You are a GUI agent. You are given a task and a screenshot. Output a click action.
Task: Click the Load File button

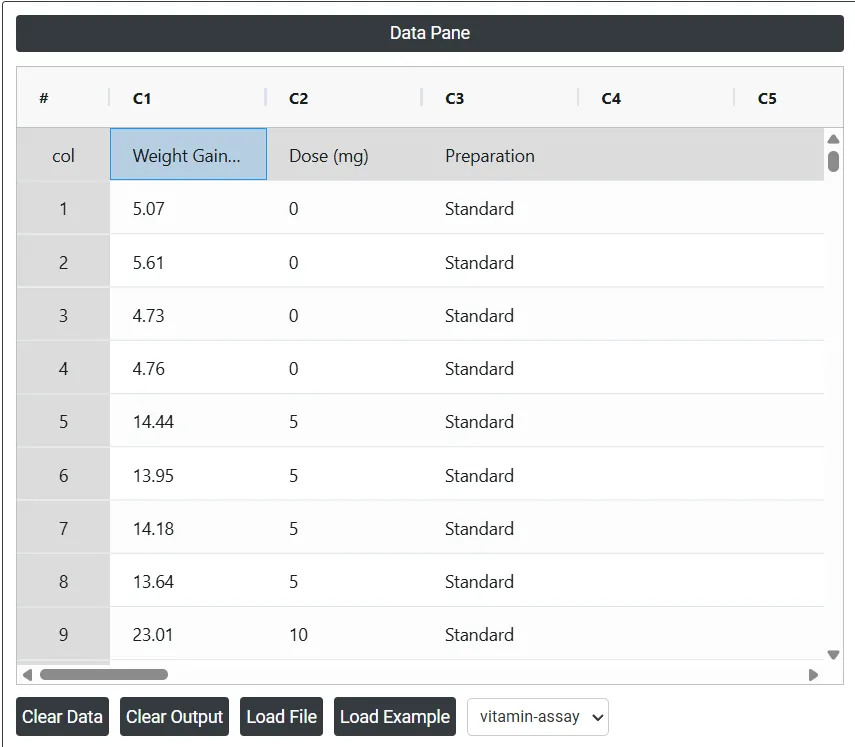tap(281, 716)
